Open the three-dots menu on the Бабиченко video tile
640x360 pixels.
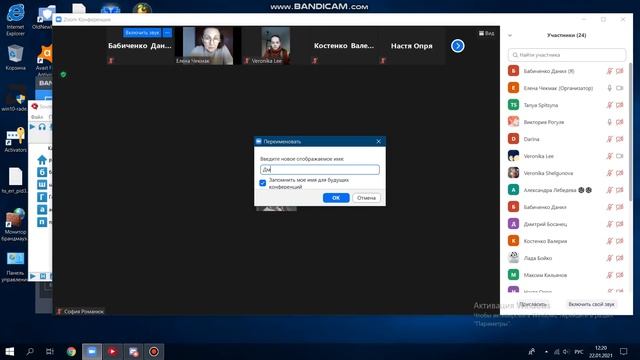[x=167, y=33]
